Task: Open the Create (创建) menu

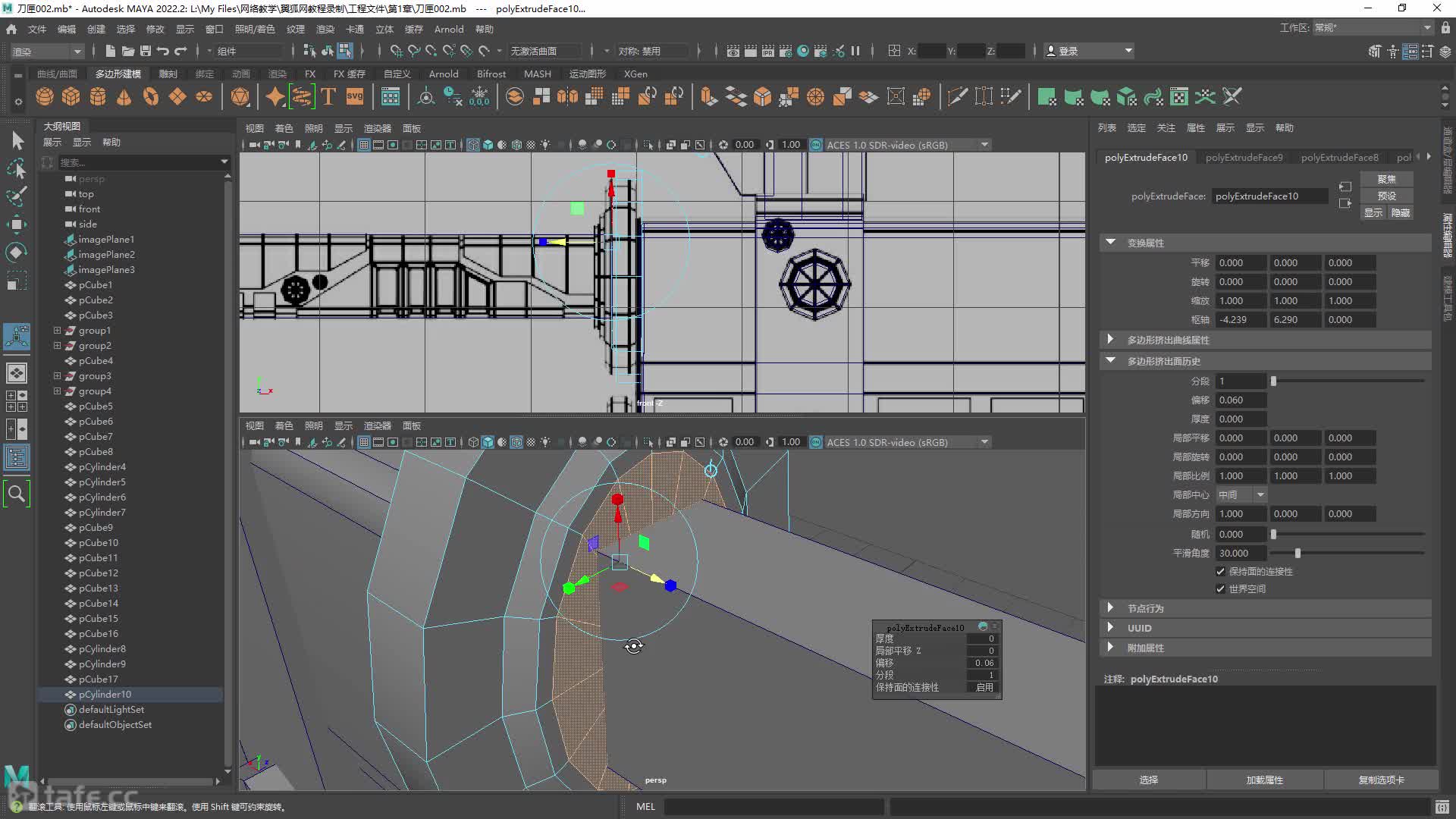Action: (x=96, y=29)
